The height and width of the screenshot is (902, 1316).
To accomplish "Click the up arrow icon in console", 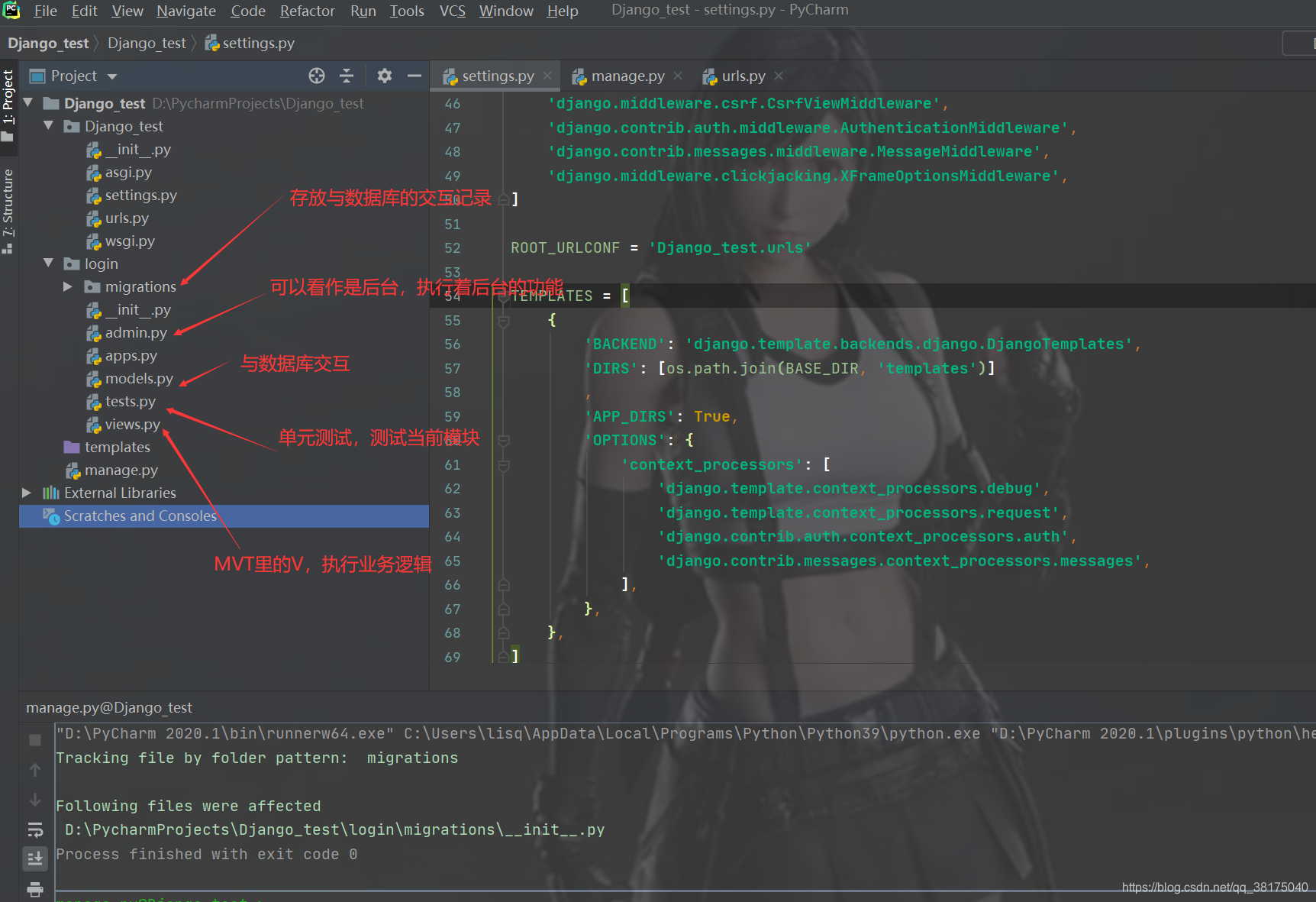I will click(x=35, y=770).
